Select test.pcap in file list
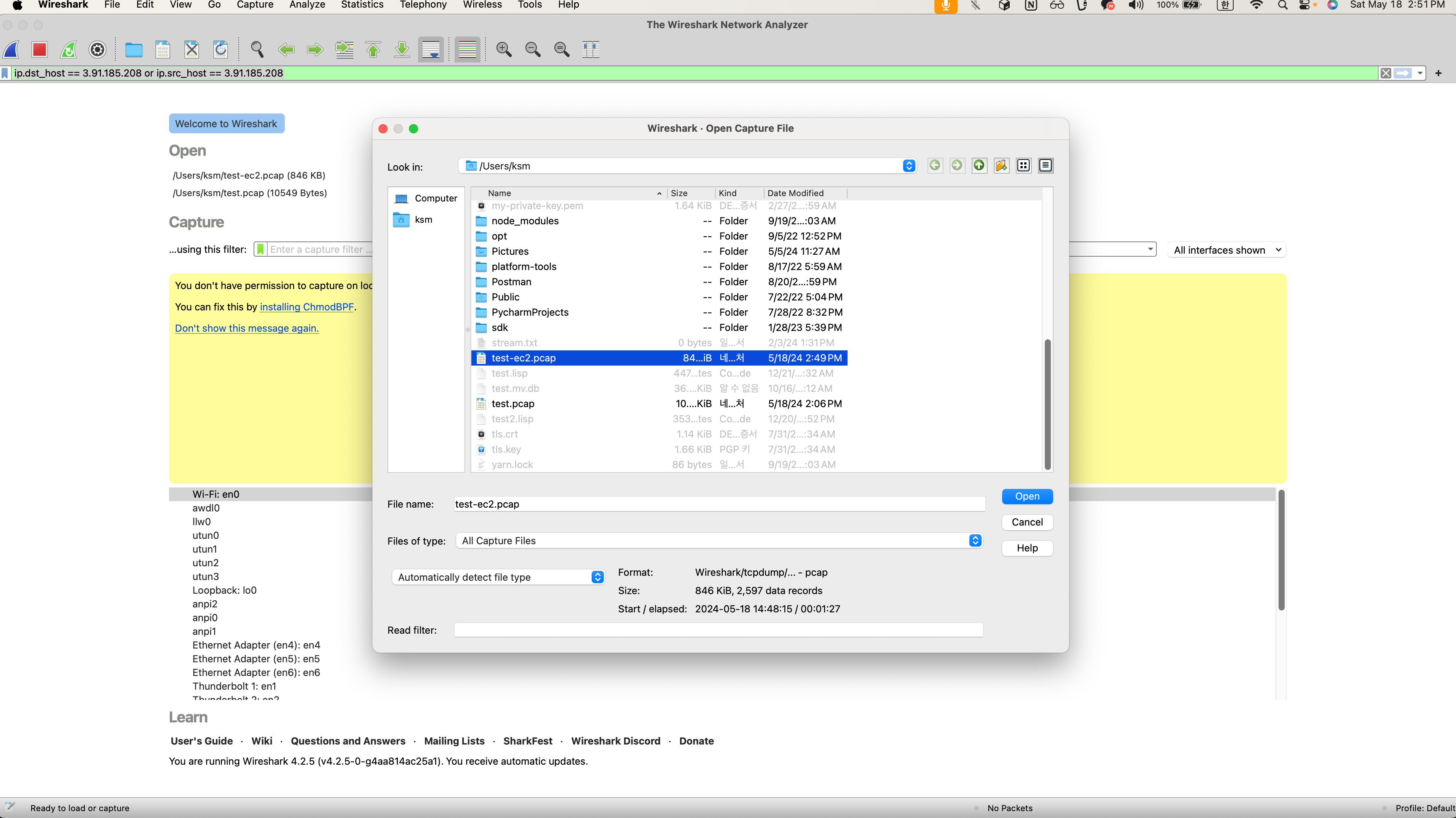The height and width of the screenshot is (818, 1456). click(x=512, y=404)
